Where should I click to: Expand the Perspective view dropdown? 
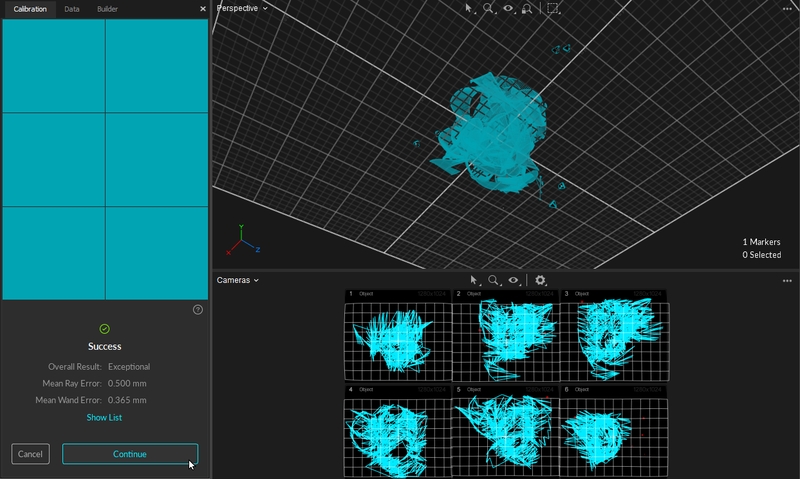(242, 8)
